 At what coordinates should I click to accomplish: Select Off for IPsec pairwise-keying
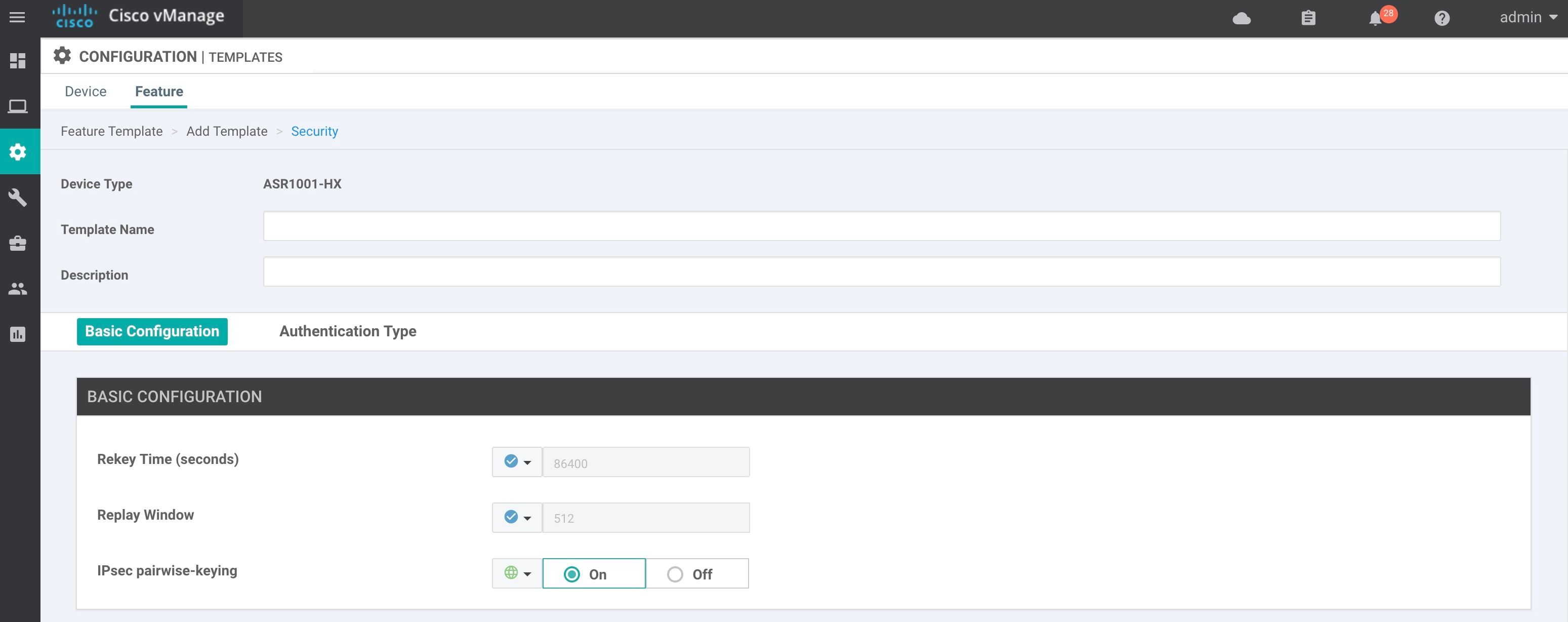(697, 573)
